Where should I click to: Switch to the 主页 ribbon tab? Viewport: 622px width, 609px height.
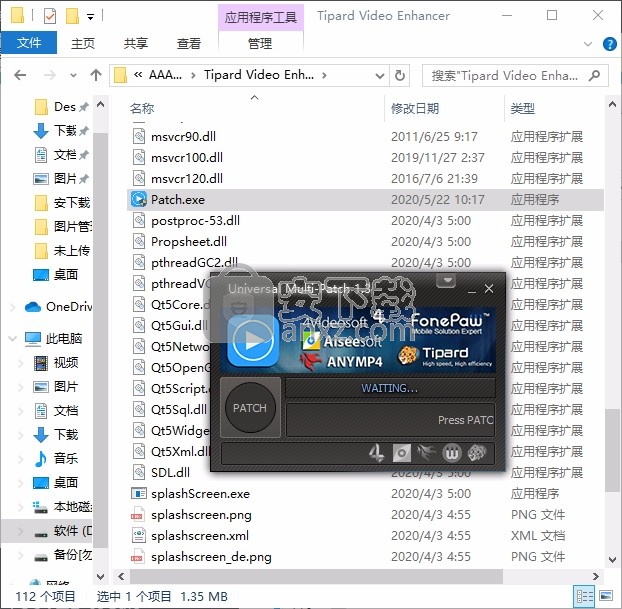(83, 43)
